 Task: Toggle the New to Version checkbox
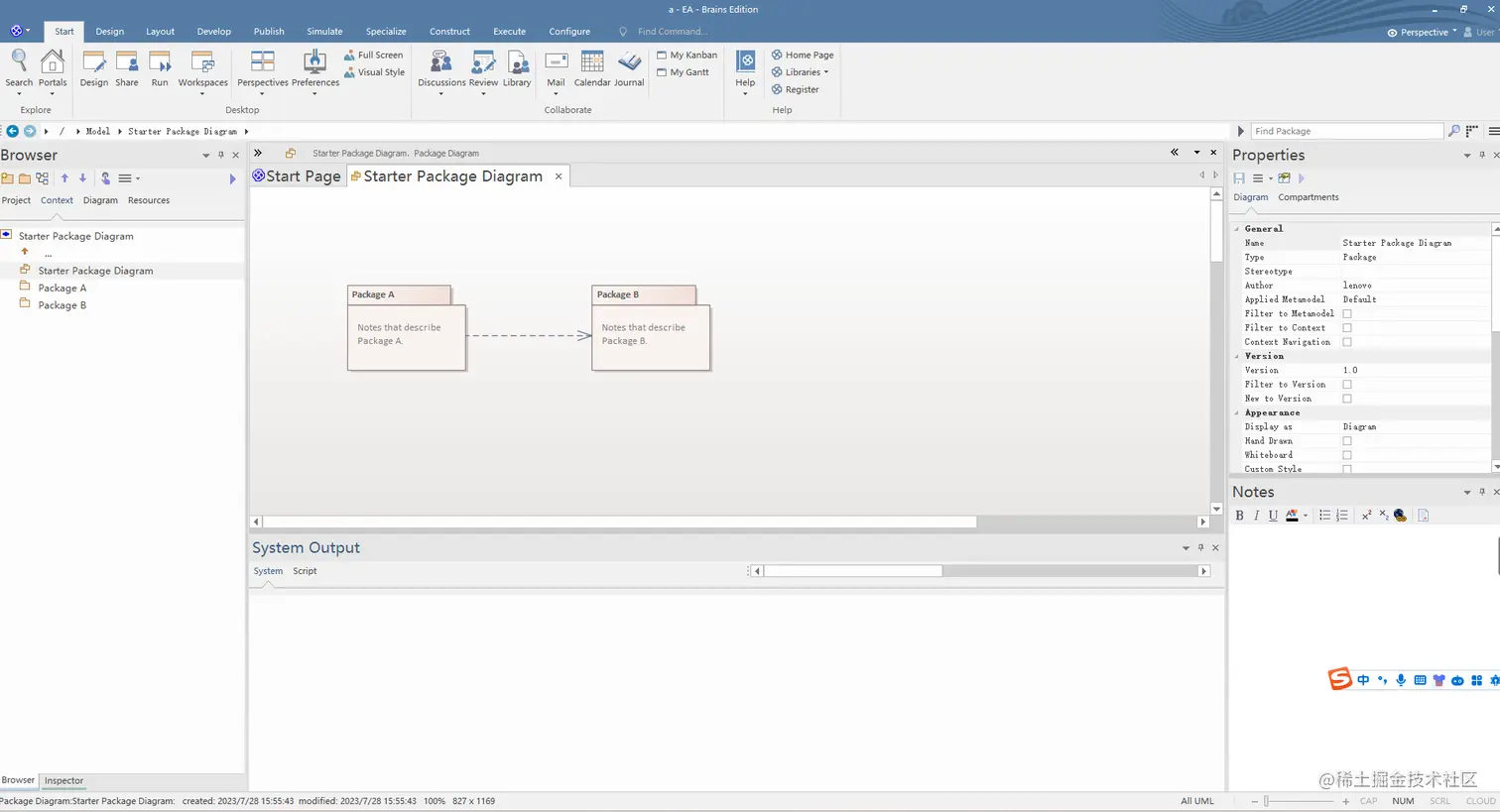click(x=1347, y=399)
